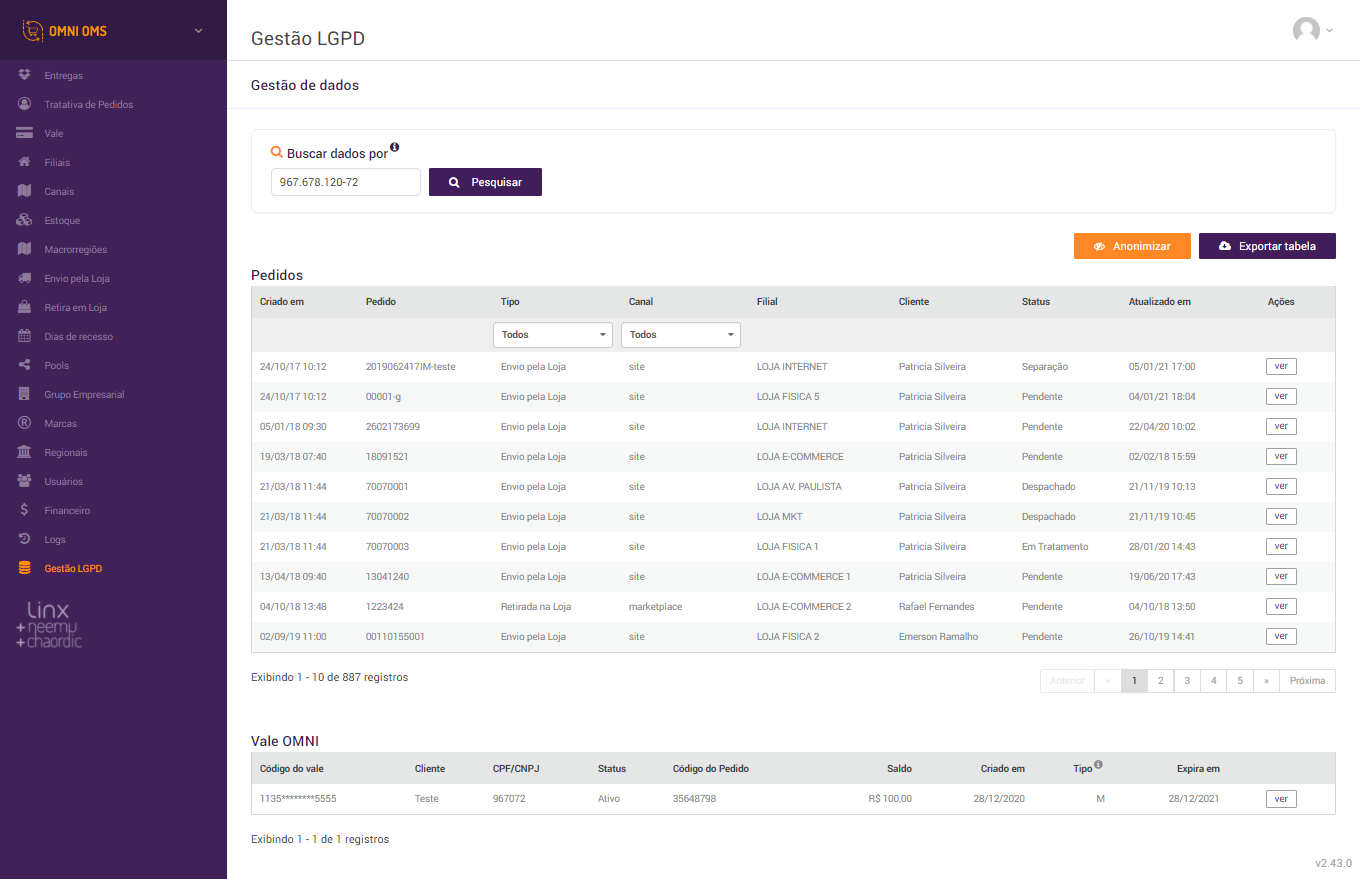Click ver for order 1223424
The height and width of the screenshot is (879, 1360).
tap(1281, 606)
